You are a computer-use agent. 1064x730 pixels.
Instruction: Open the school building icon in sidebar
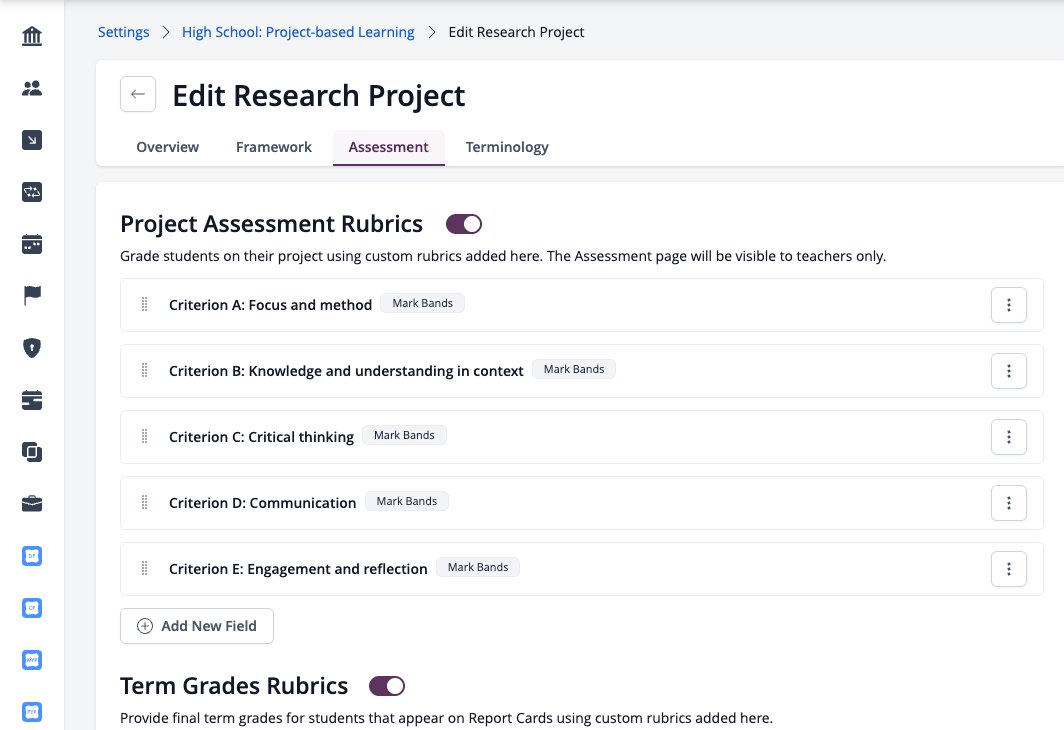point(32,36)
